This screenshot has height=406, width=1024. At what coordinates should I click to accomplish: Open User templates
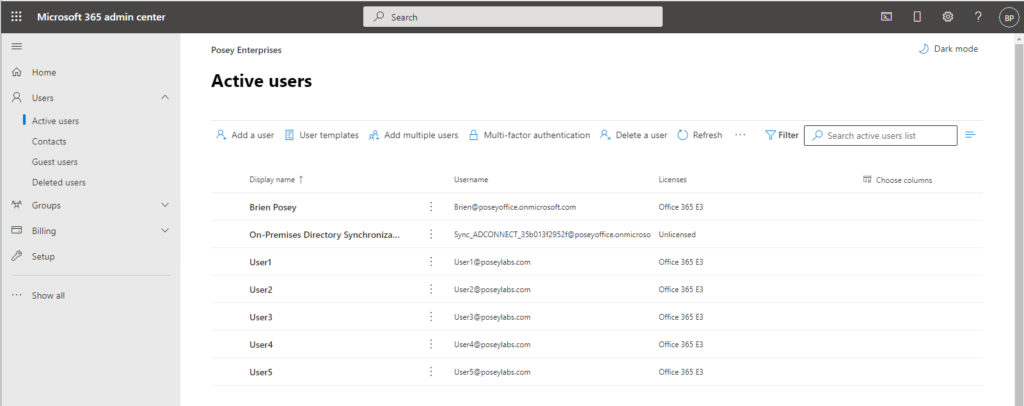[322, 135]
